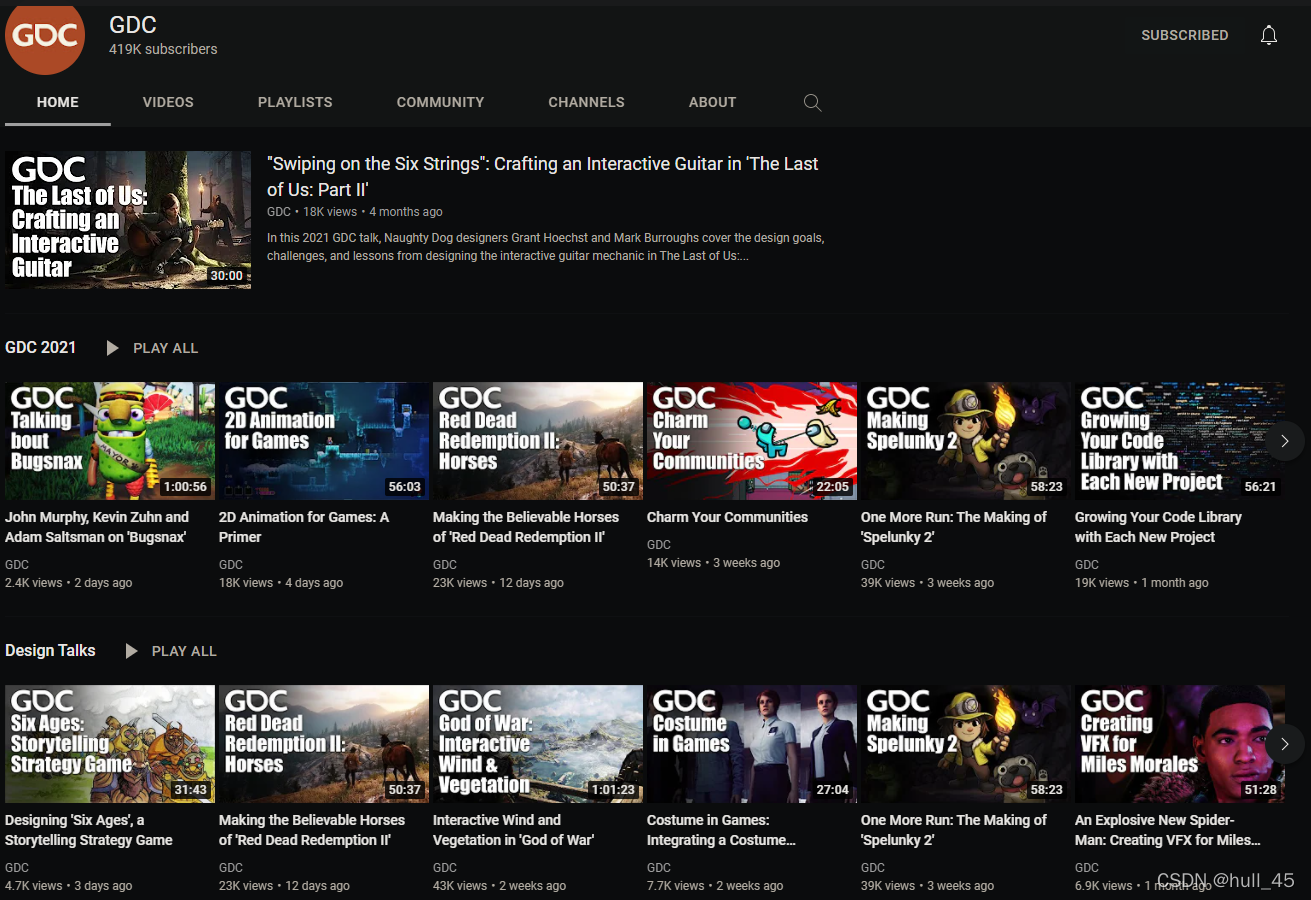1311x900 pixels.
Task: Open the Creating VFX for Miles Morales thumbnail
Action: 1180,744
